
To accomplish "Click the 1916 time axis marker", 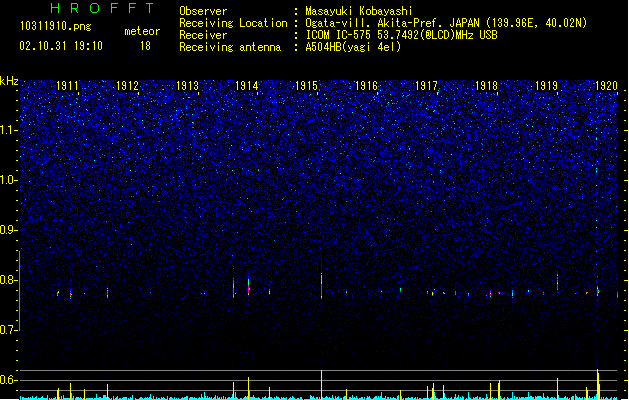I will point(366,86).
